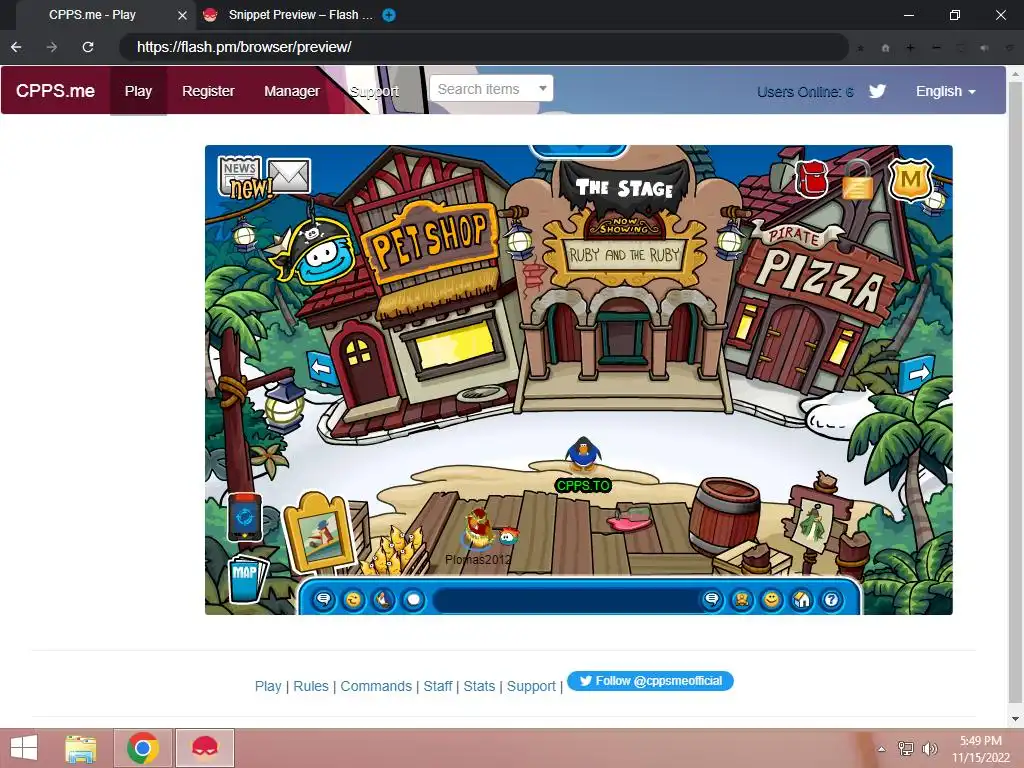Click the blue right arrow sign

[917, 373]
